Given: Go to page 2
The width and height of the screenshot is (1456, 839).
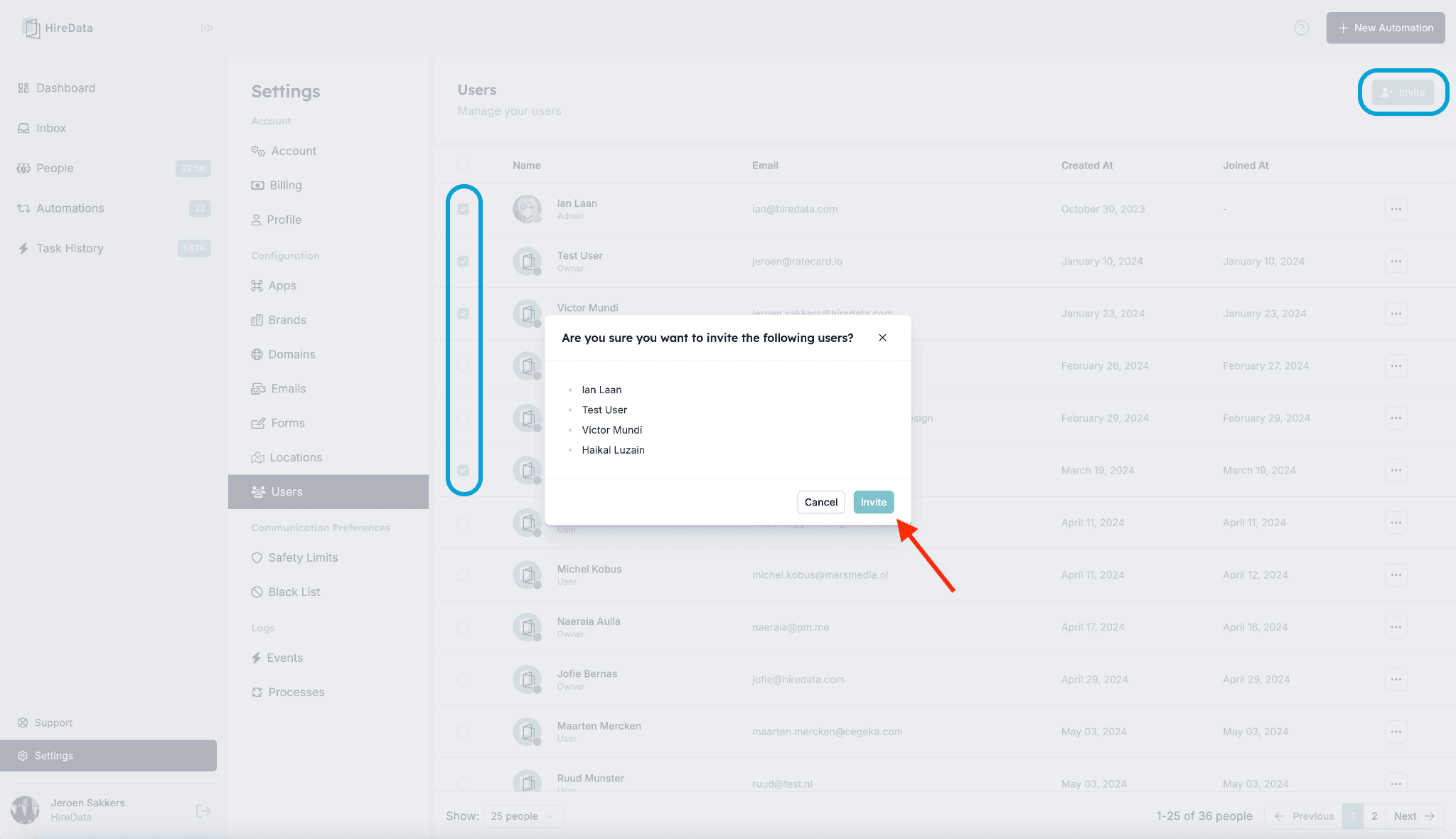Looking at the screenshot, I should point(1374,816).
